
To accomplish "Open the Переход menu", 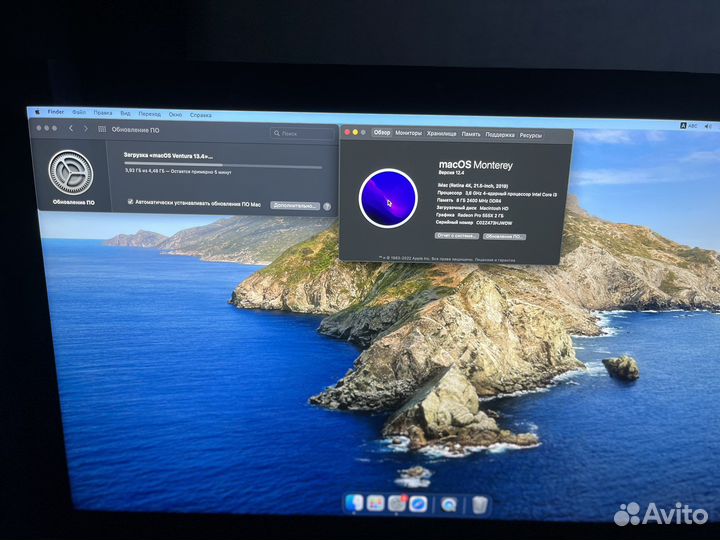I will coord(150,114).
